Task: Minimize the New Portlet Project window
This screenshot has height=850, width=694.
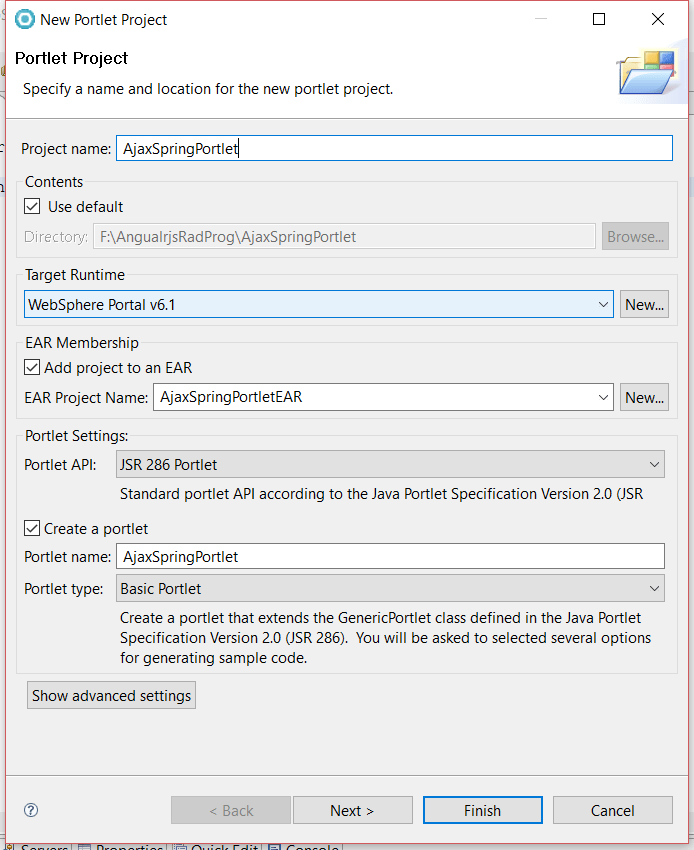Action: (x=541, y=19)
